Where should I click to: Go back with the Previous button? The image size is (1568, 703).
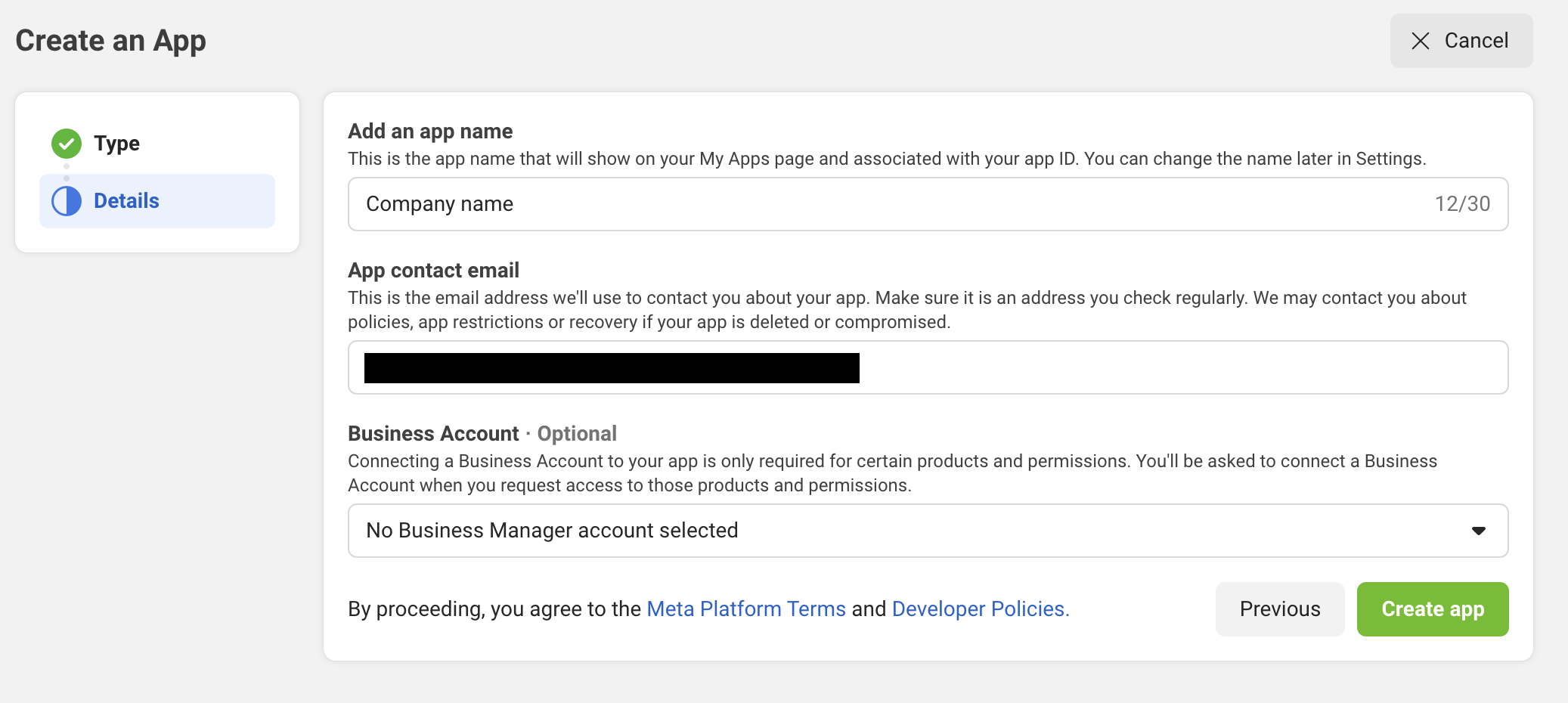click(x=1279, y=609)
